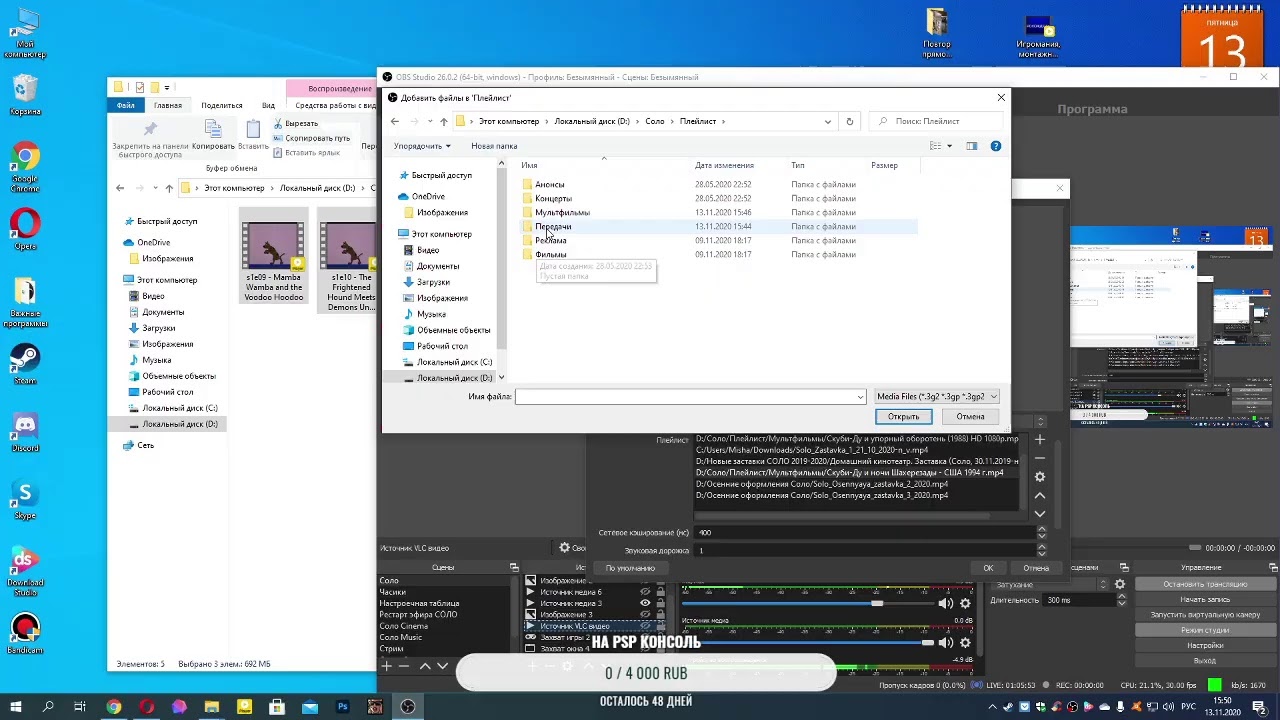1280x720 pixels.
Task: Toggle lock for Источник медиа 6 source
Action: (x=660, y=592)
